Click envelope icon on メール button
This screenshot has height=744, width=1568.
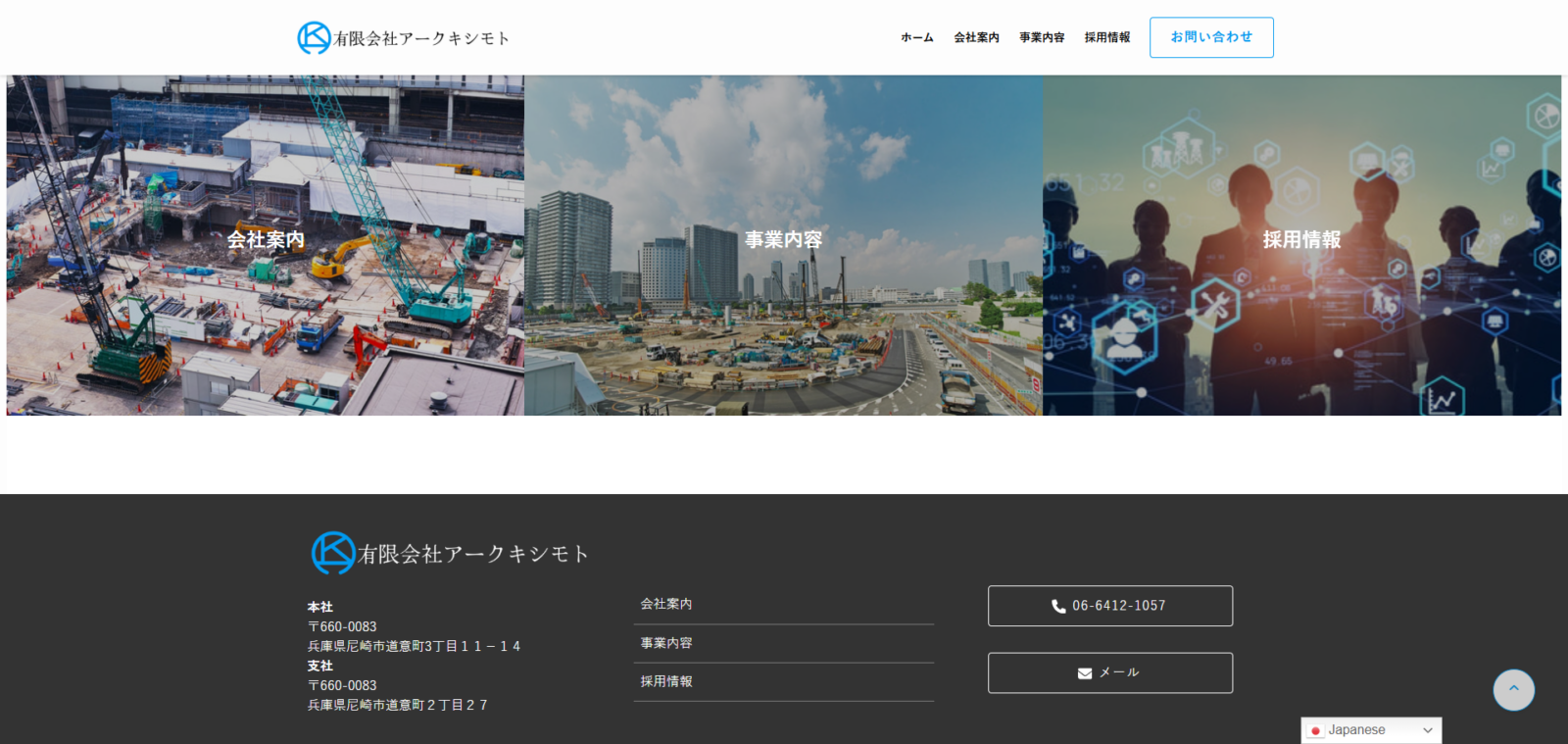1085,673
